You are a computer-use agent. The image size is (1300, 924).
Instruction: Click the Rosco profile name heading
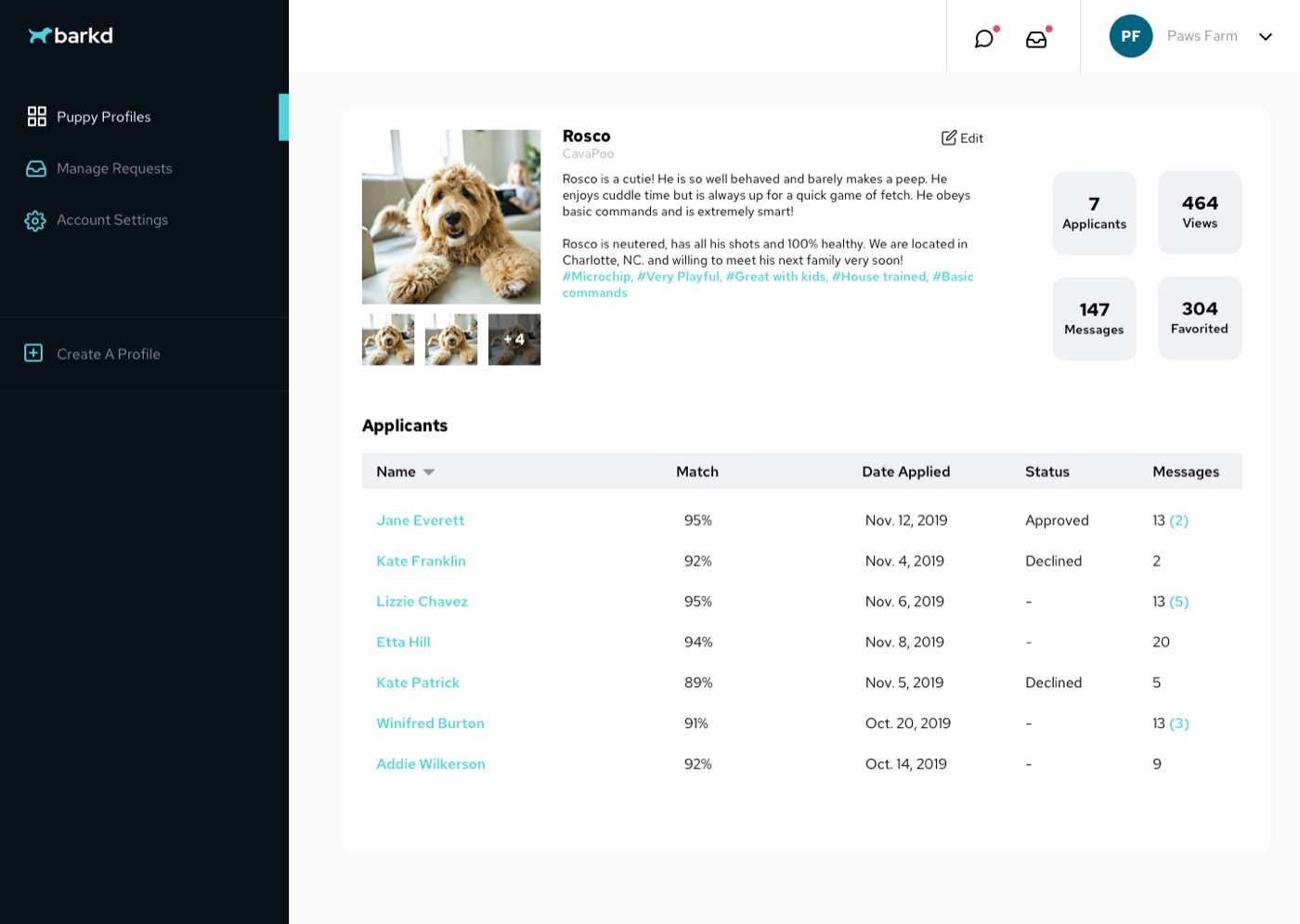click(x=587, y=136)
